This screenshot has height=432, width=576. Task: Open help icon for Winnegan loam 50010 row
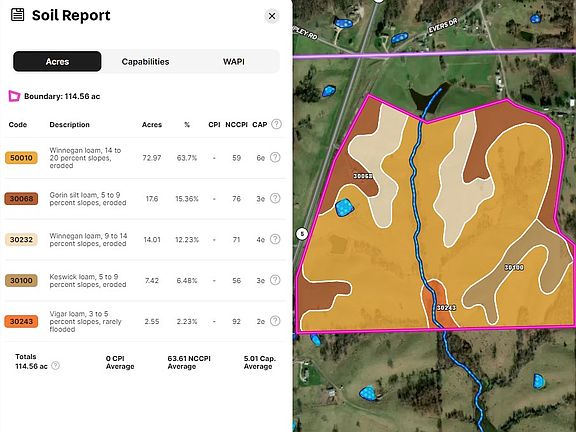pyautogui.click(x=275, y=158)
